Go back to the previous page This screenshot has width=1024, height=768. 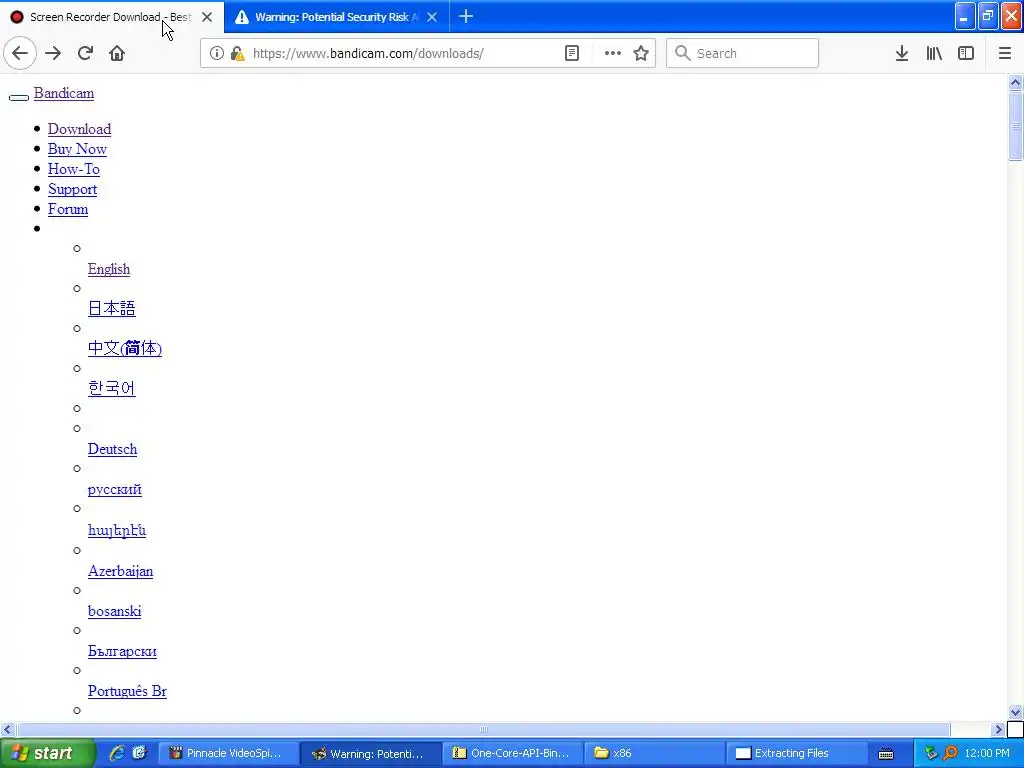[x=20, y=54]
